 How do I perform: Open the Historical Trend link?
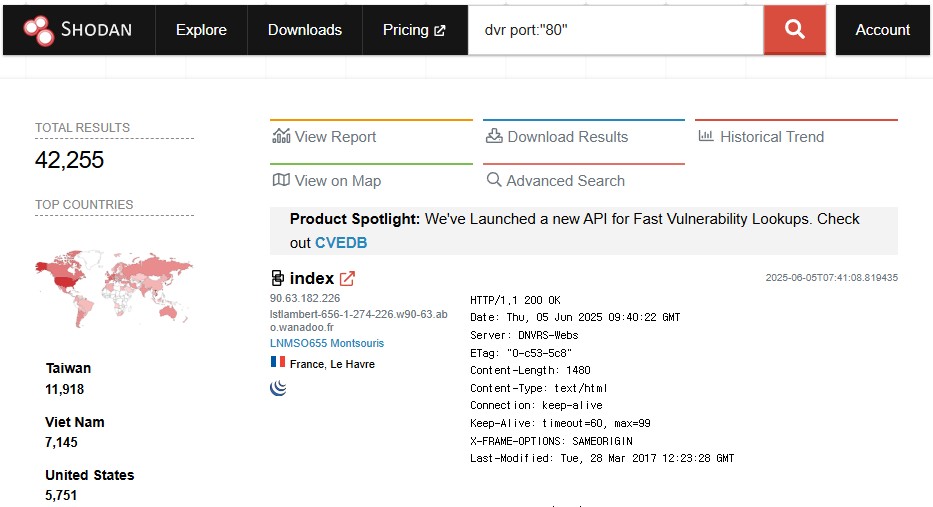(772, 137)
